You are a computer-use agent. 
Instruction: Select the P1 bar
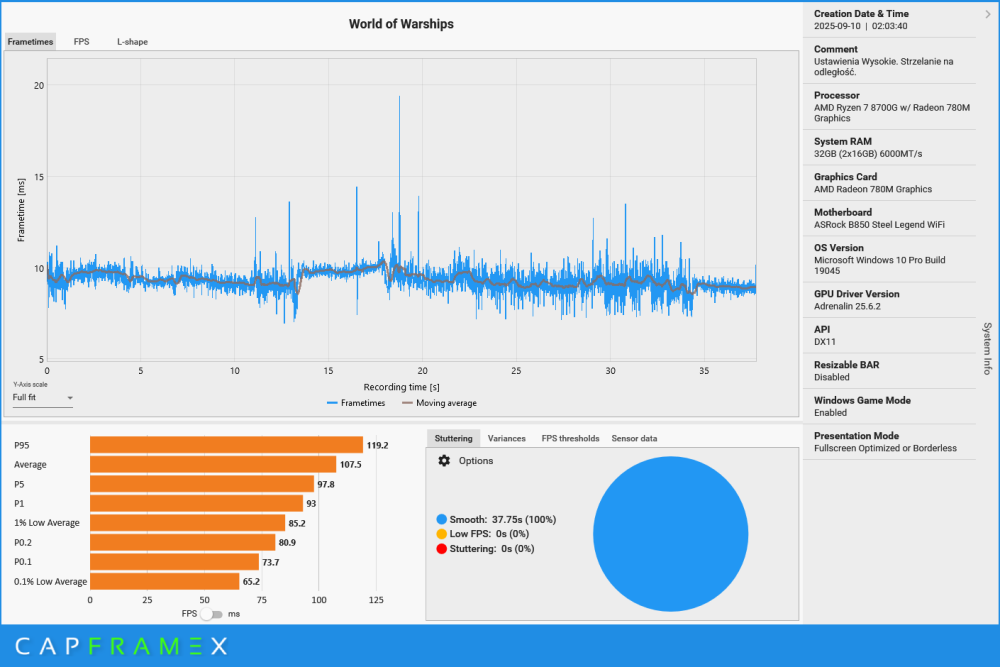point(196,503)
